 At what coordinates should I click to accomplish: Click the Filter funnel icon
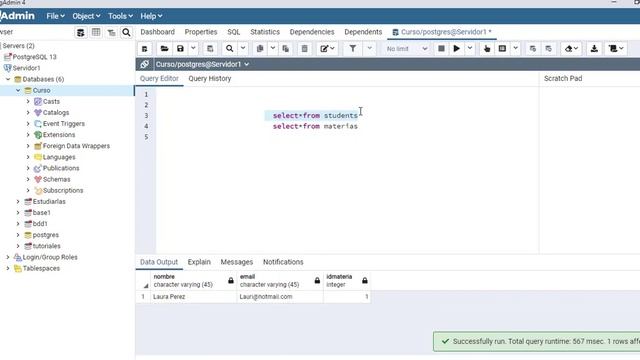coord(353,49)
